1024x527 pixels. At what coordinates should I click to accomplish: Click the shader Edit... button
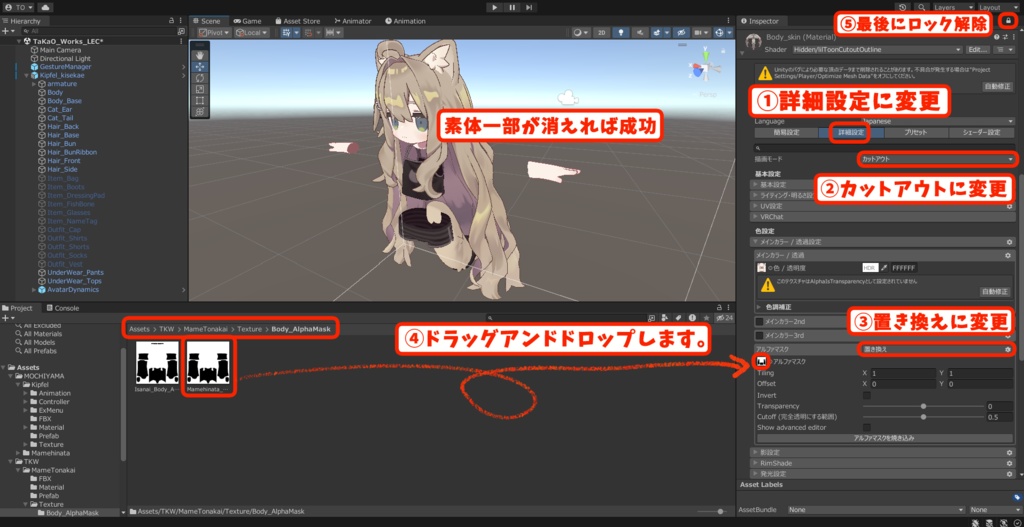978,49
